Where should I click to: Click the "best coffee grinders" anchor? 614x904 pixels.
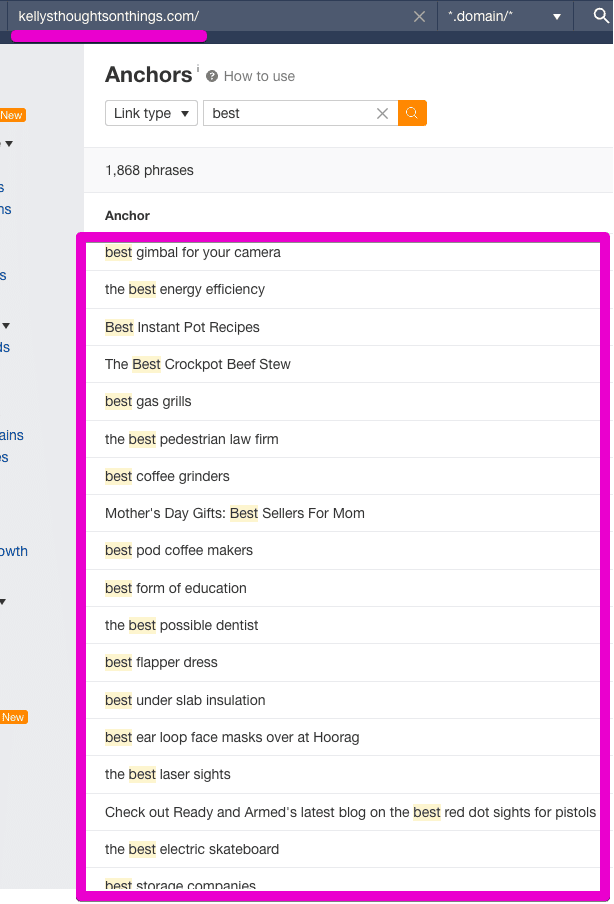pyautogui.click(x=167, y=476)
